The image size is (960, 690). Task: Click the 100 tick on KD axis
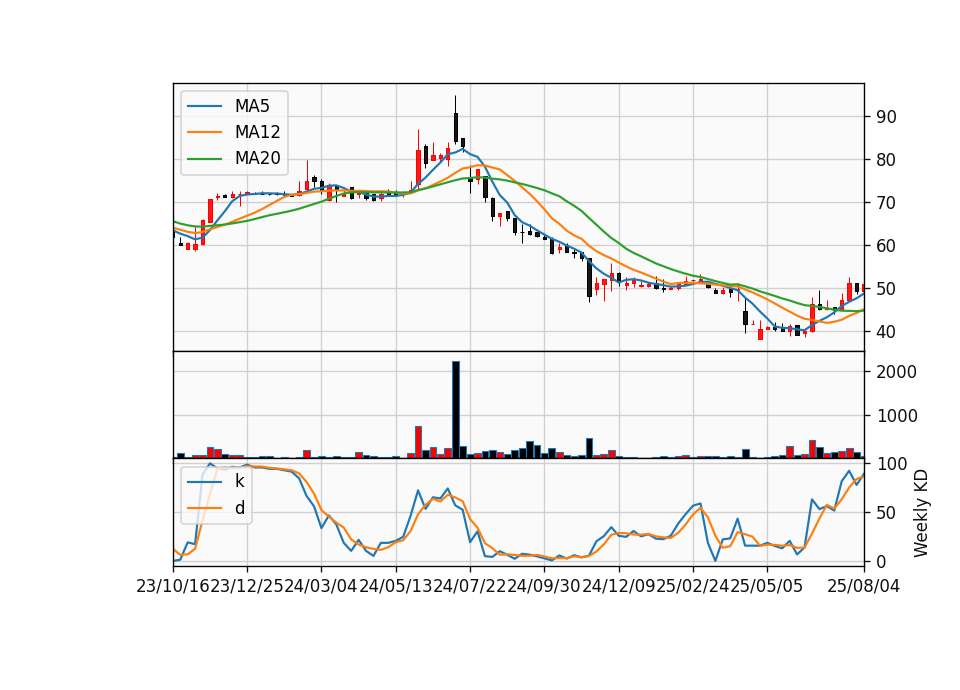coord(891,464)
